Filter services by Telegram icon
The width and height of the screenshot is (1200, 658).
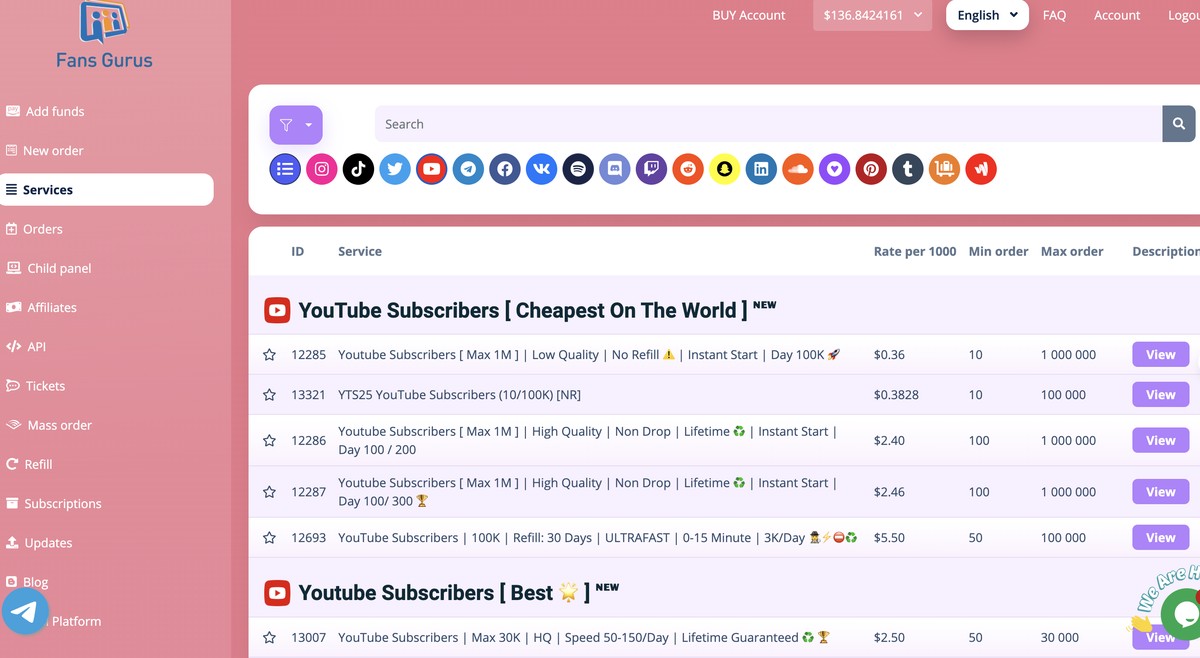pos(468,169)
